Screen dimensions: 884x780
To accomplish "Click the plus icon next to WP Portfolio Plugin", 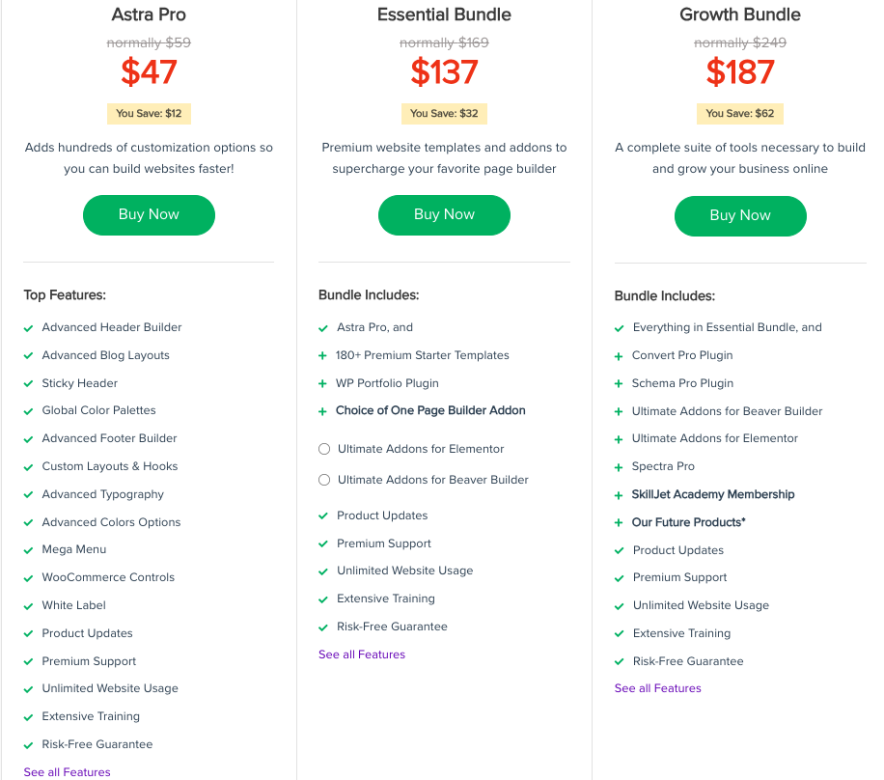I will click(x=323, y=383).
